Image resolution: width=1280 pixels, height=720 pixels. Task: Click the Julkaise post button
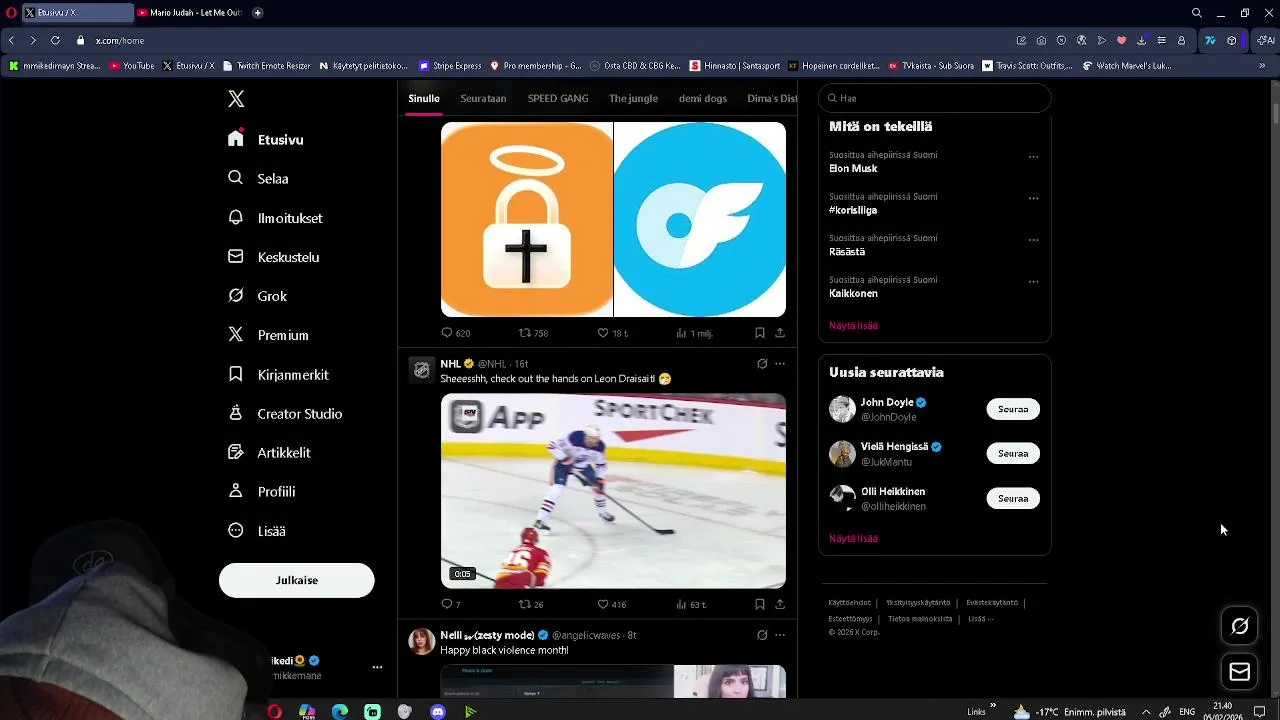(296, 580)
